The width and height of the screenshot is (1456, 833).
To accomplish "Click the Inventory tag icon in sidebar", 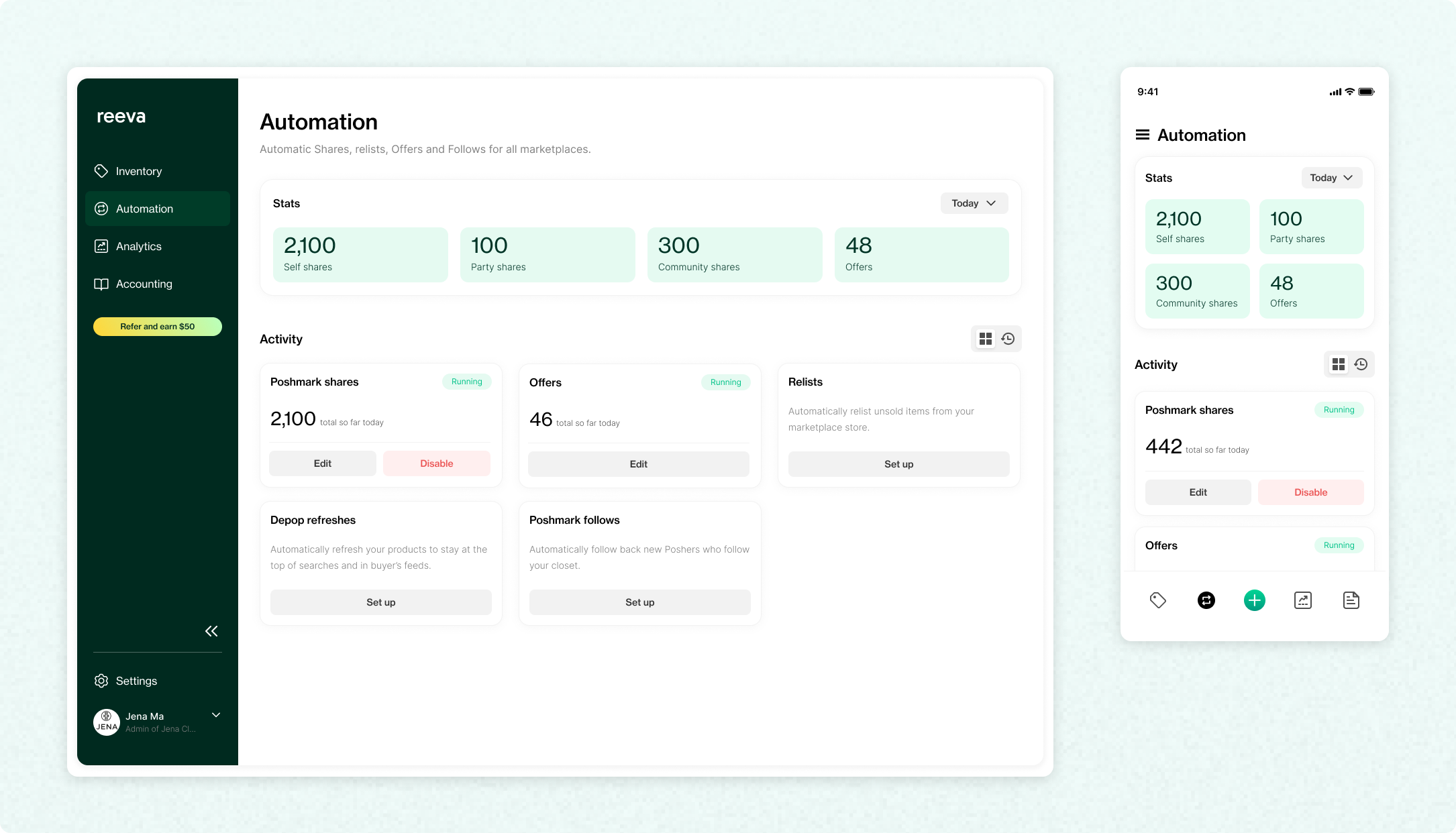I will point(101,171).
